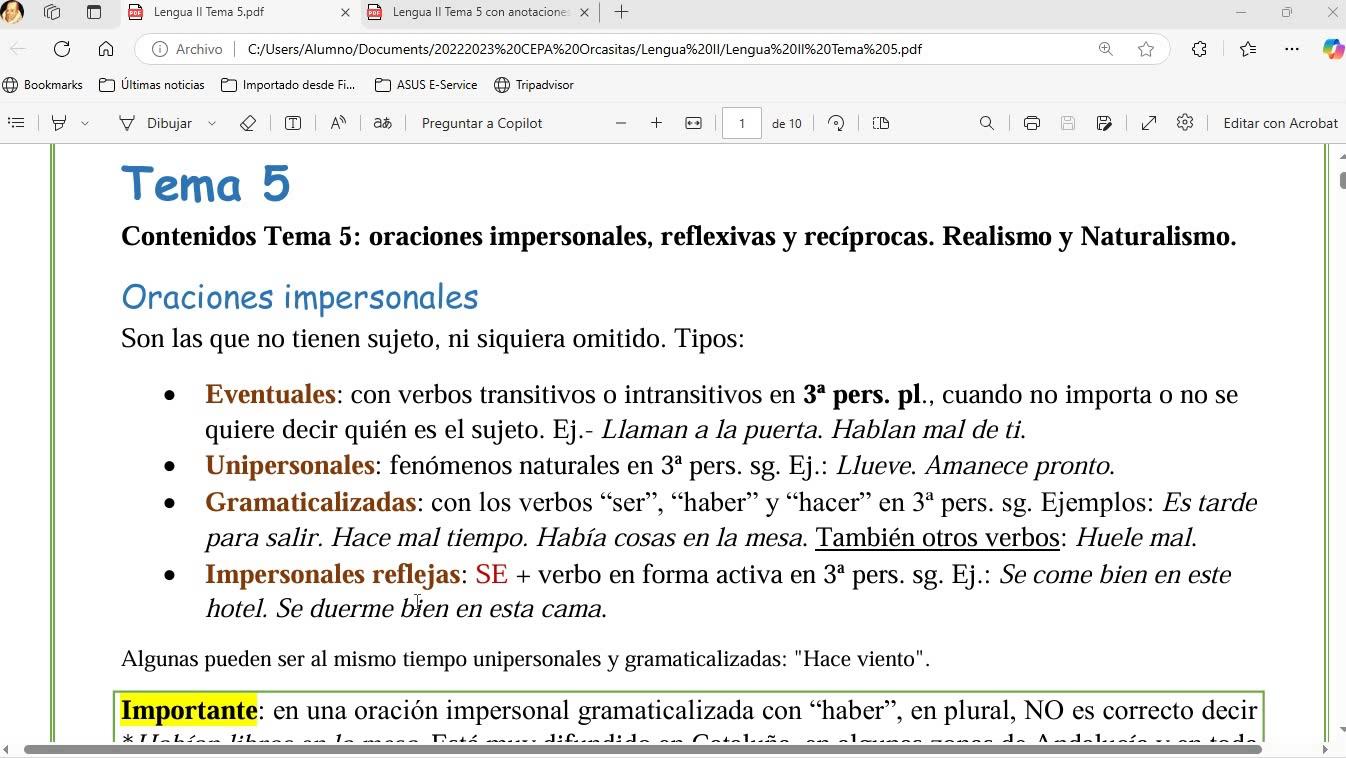Print the PDF document
The image size is (1346, 758).
1031,123
